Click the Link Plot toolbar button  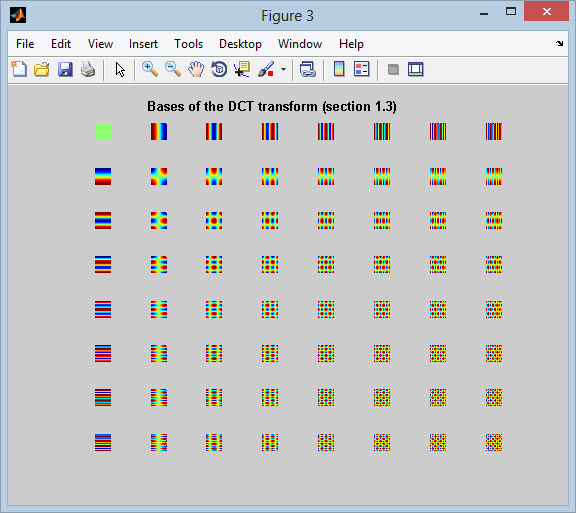[x=307, y=69]
